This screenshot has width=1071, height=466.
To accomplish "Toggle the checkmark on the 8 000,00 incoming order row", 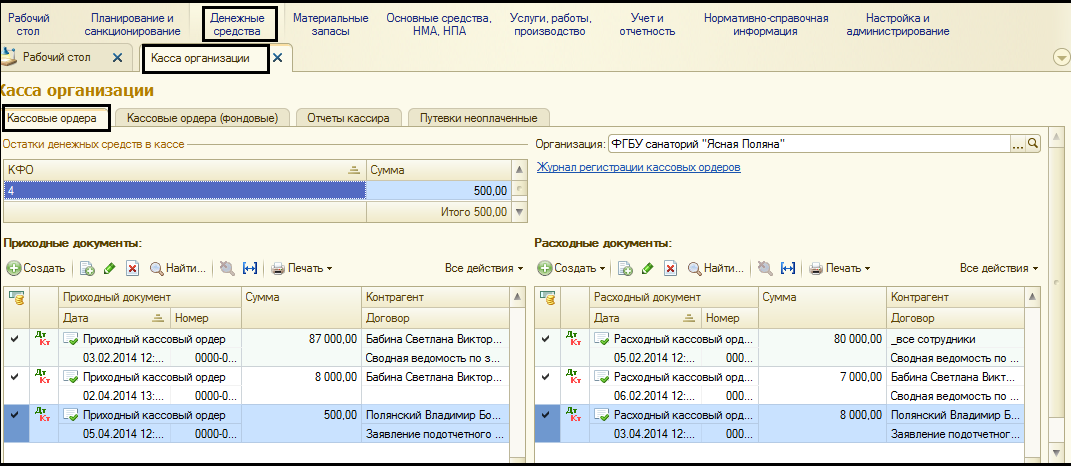I will [14, 376].
